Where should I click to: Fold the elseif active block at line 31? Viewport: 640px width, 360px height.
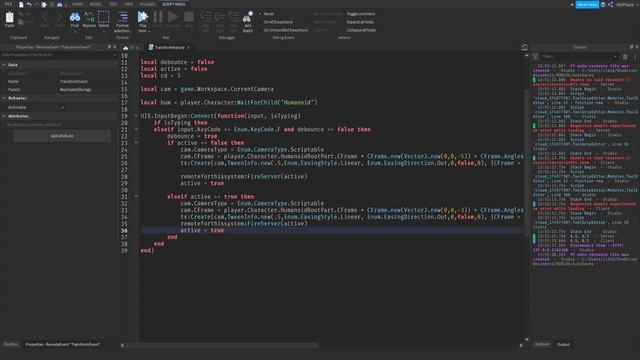point(136,197)
